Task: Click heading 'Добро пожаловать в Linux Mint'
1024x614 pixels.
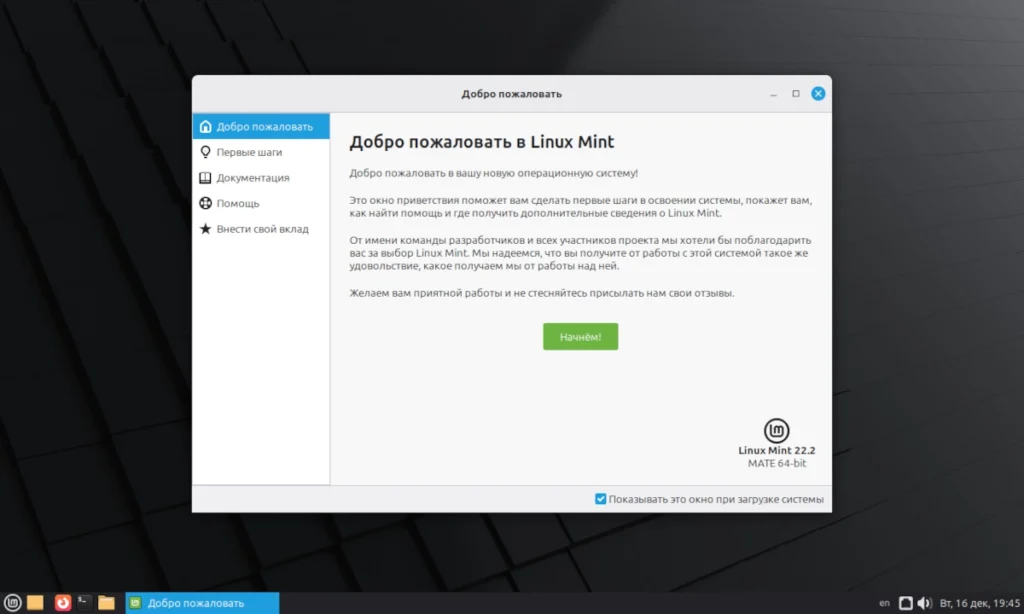Action: tap(481, 142)
